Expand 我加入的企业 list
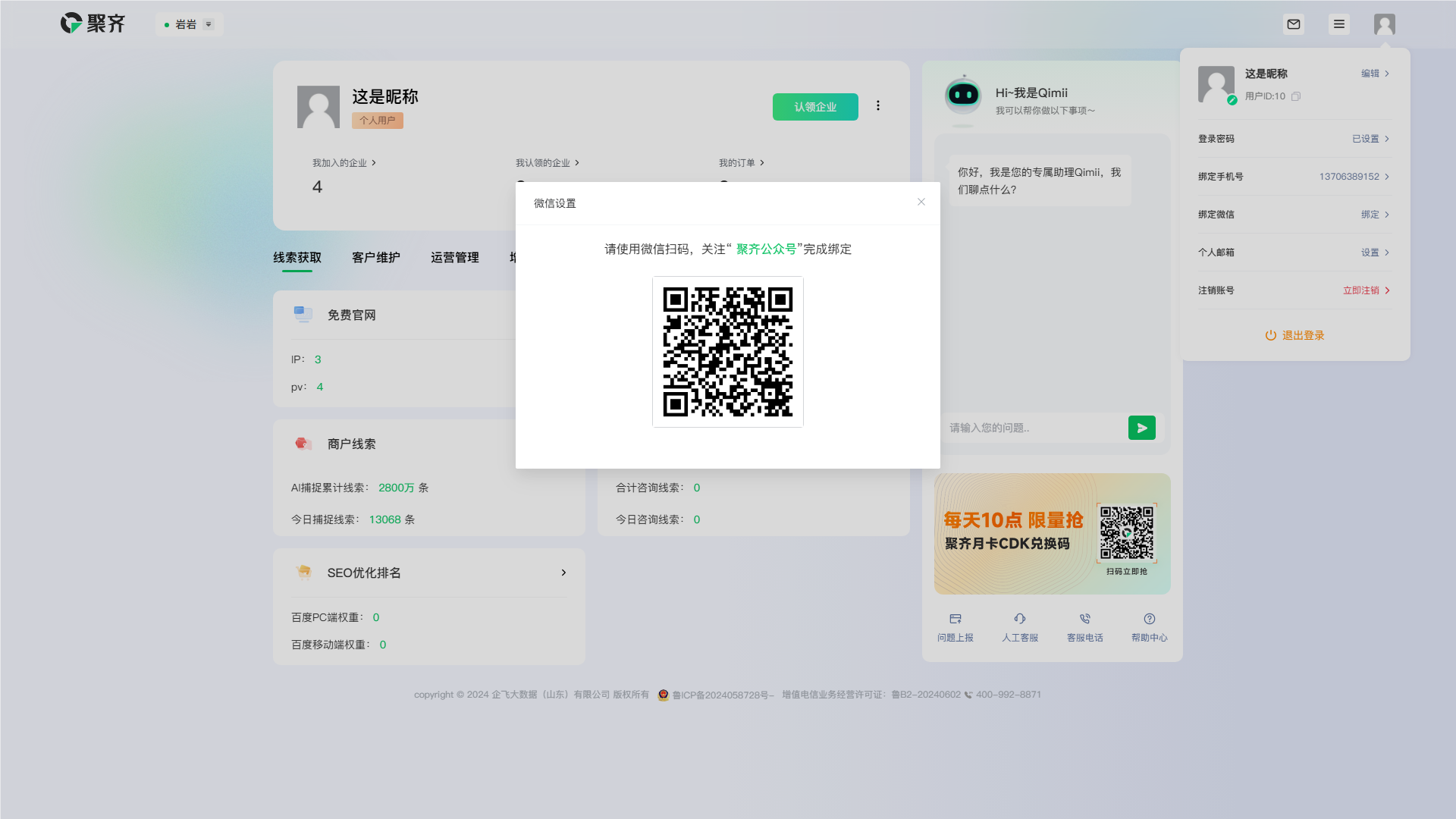Image resolution: width=1456 pixels, height=819 pixels. (x=344, y=163)
